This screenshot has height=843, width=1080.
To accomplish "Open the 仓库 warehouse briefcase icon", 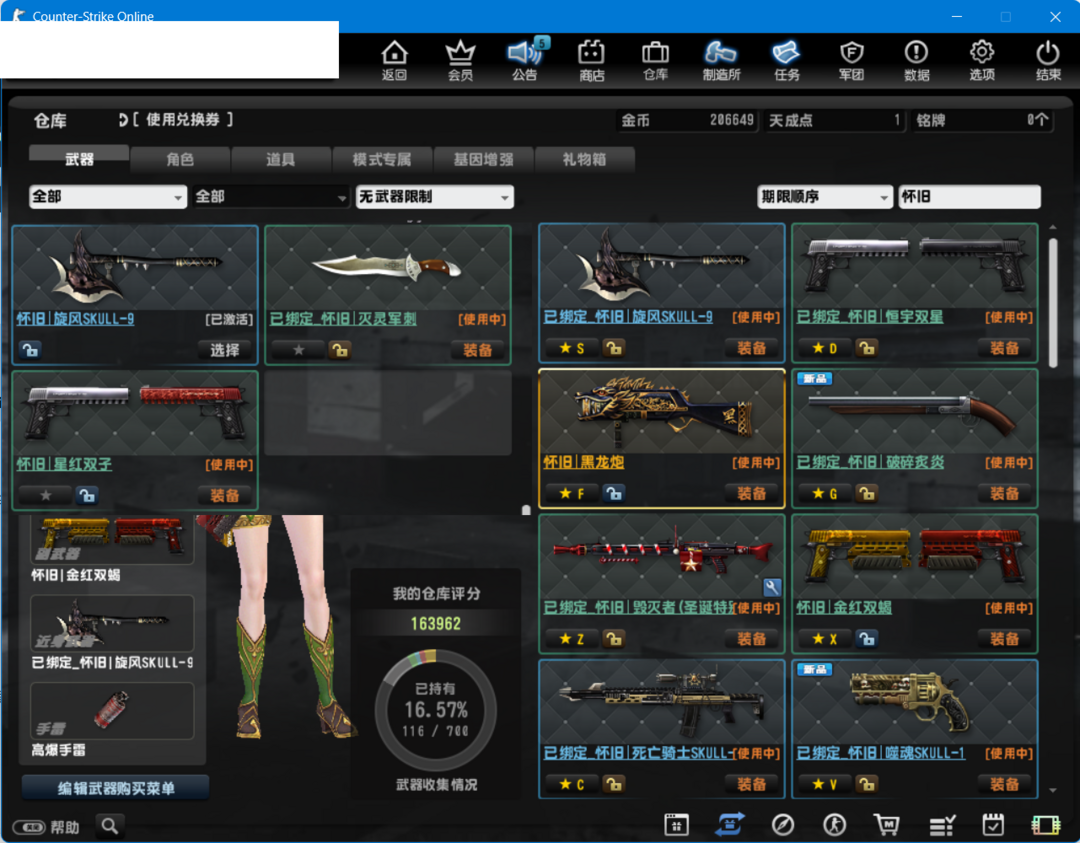I will tap(655, 60).
